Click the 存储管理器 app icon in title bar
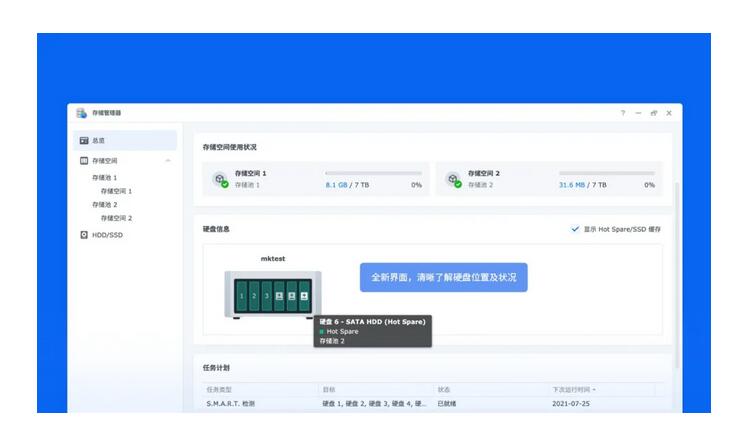The height and width of the screenshot is (434, 734). pyautogui.click(x=81, y=113)
